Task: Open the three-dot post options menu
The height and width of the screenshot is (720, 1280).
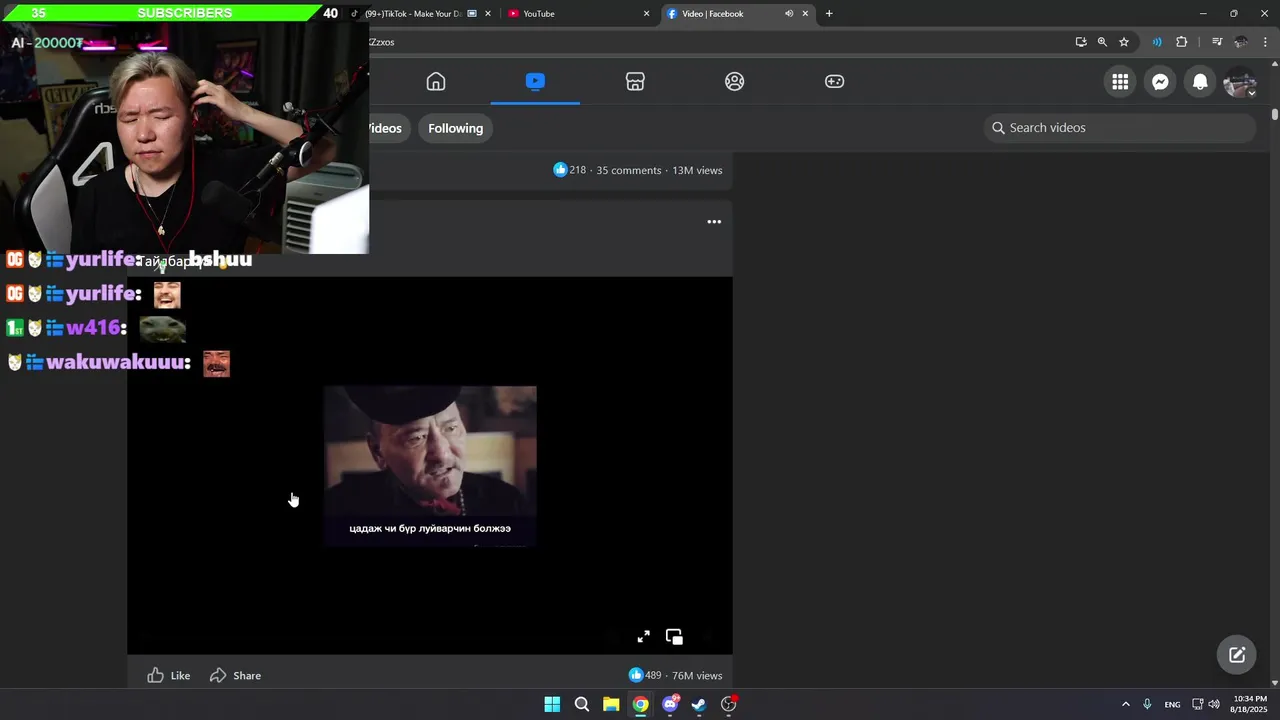Action: [x=714, y=222]
